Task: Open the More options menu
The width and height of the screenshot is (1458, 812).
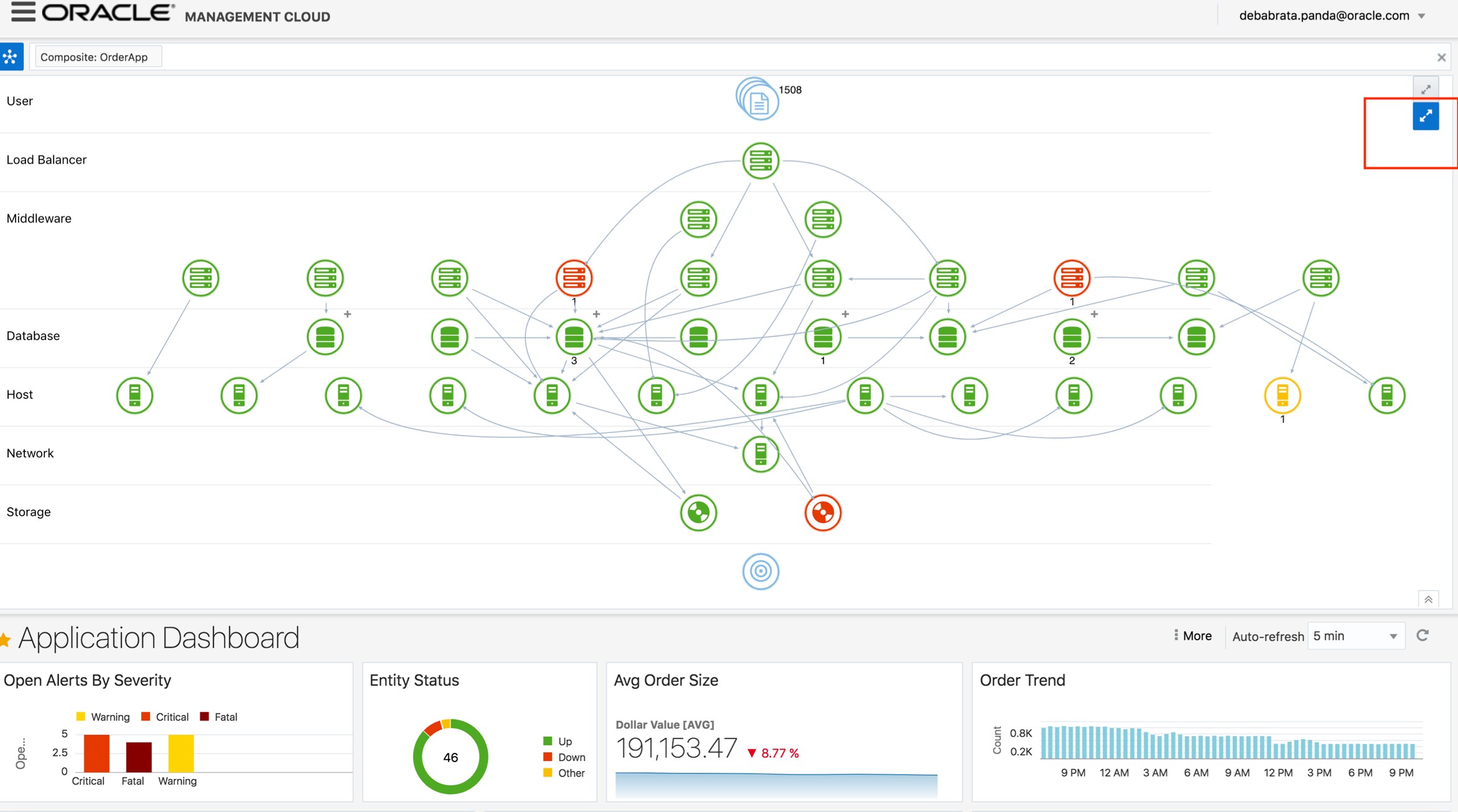Action: [x=1192, y=636]
